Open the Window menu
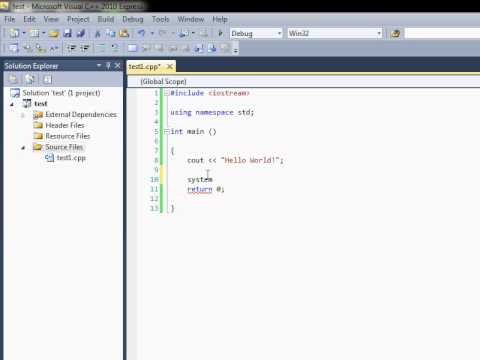The image size is (480, 360). pos(190,19)
